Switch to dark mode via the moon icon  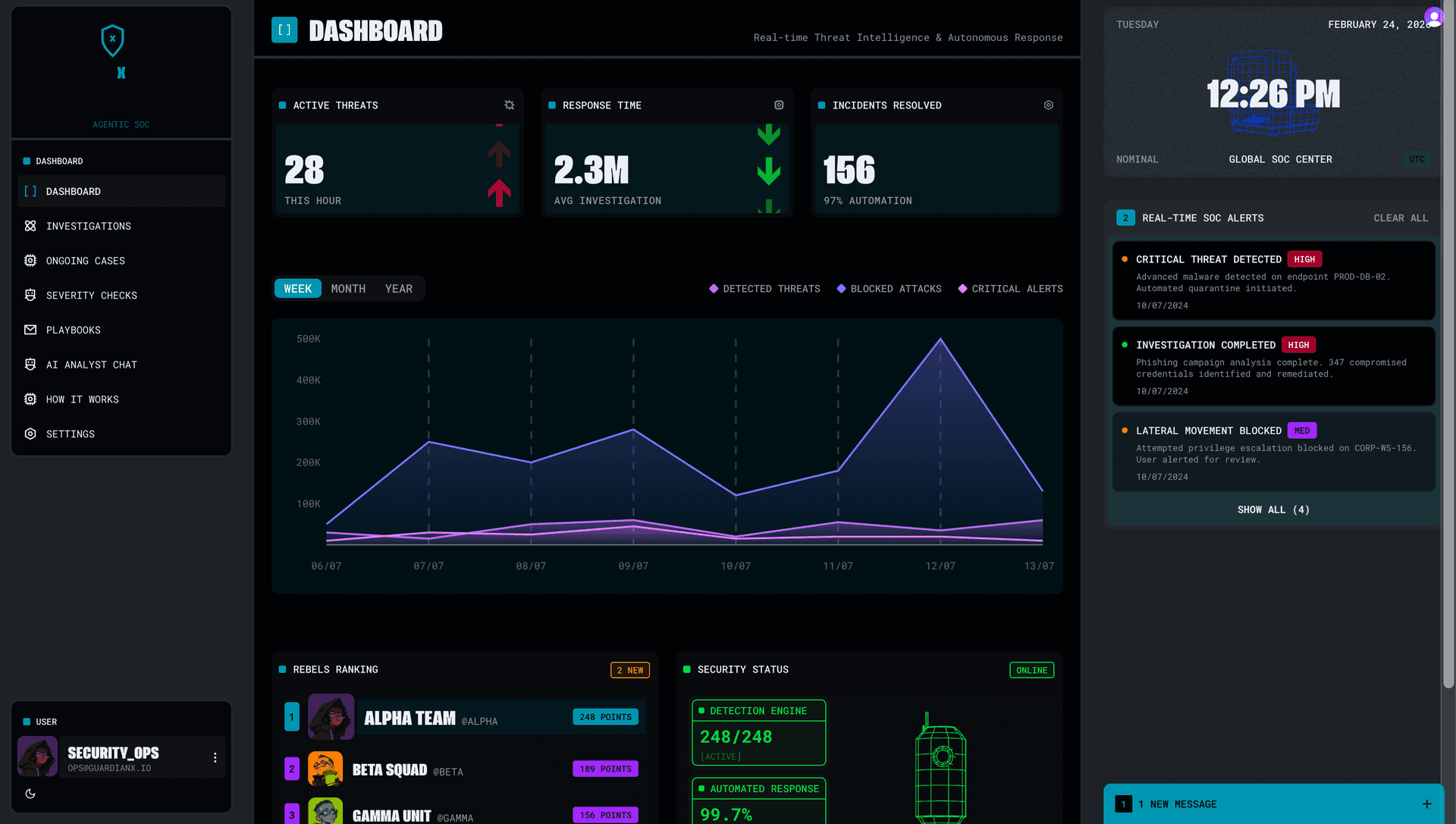(x=30, y=794)
